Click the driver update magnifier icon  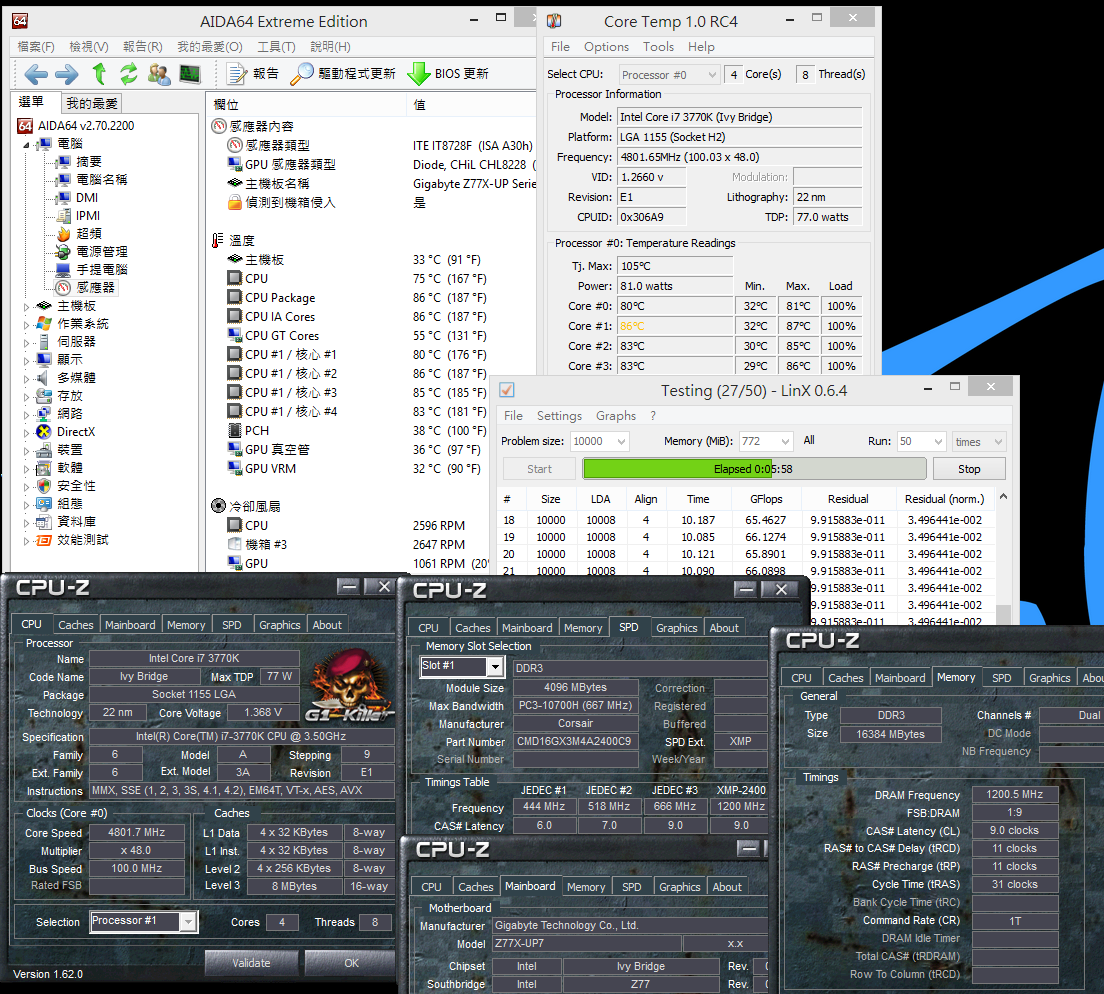(x=301, y=74)
